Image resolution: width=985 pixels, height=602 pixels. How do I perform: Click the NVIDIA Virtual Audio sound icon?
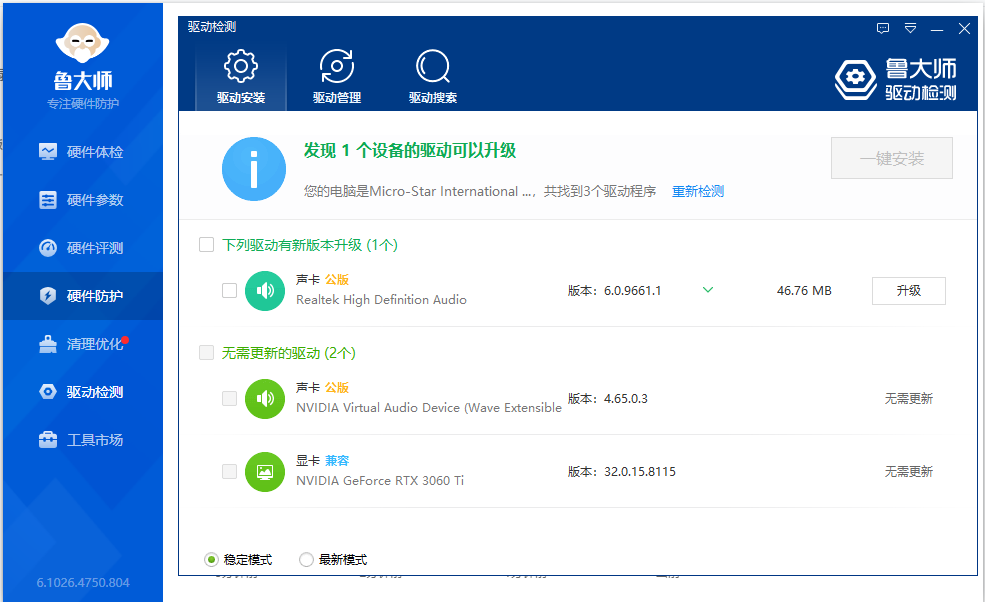265,398
